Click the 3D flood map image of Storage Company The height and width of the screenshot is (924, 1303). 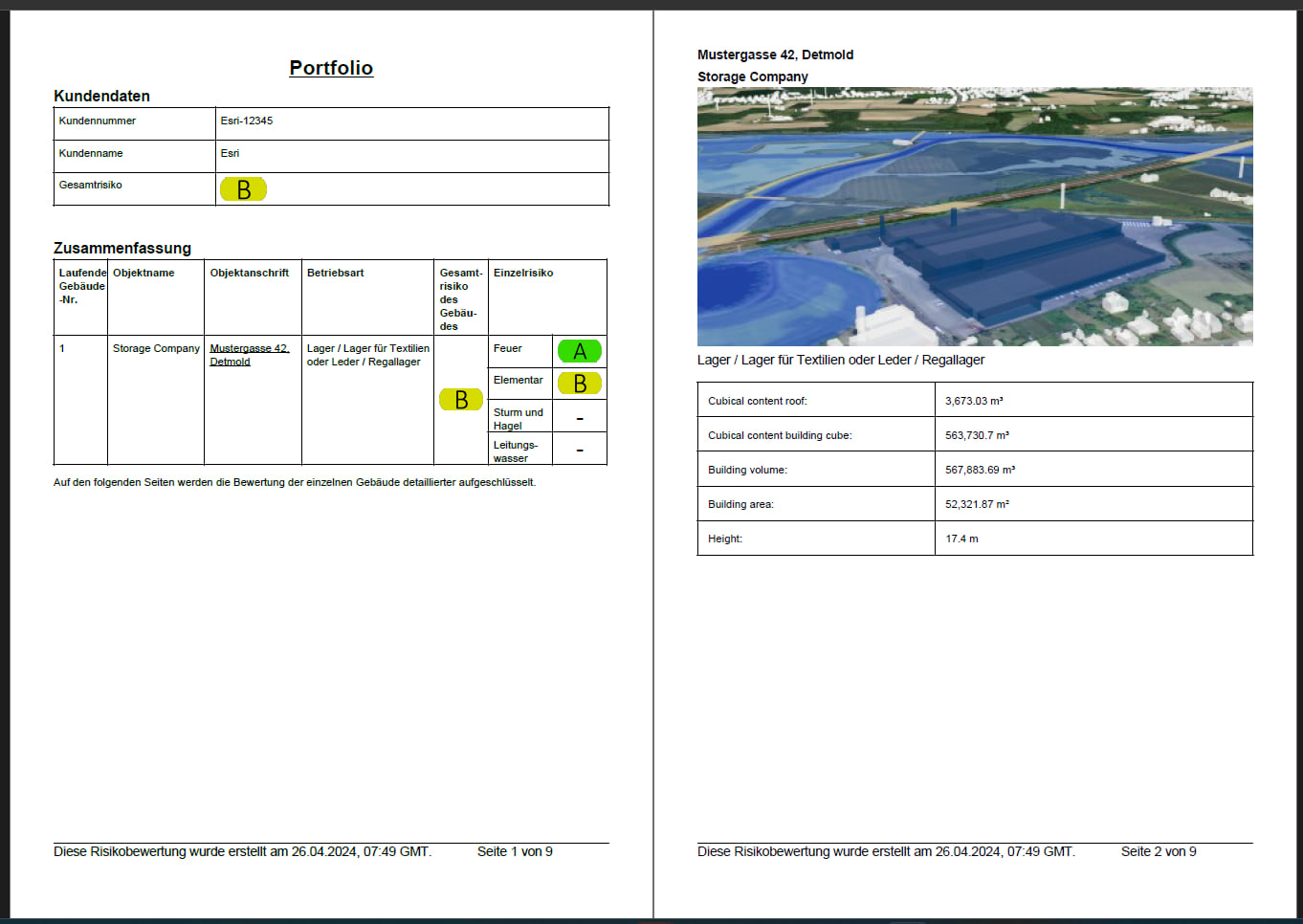[x=974, y=215]
